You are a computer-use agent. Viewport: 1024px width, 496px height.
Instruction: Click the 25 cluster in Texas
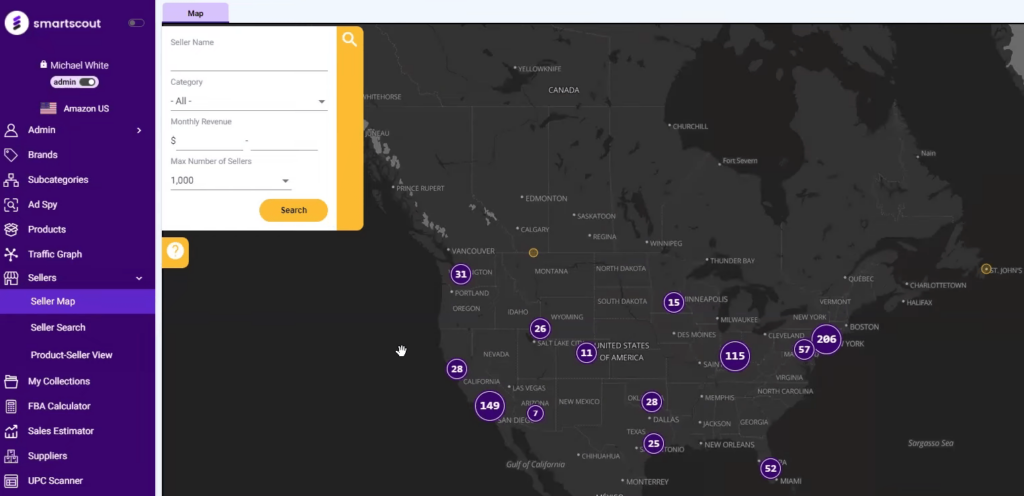[654, 444]
